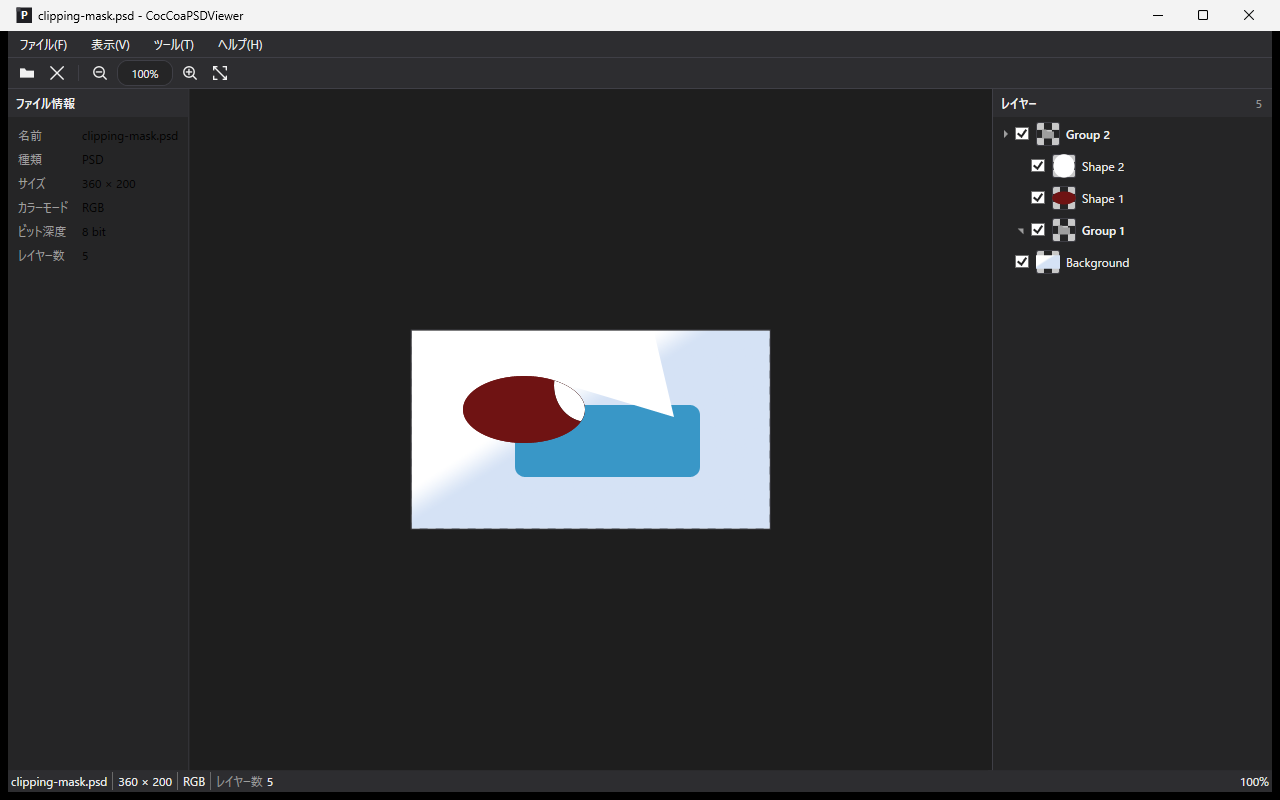
Task: Click the Group 2 layer thumbnail
Action: tap(1048, 134)
